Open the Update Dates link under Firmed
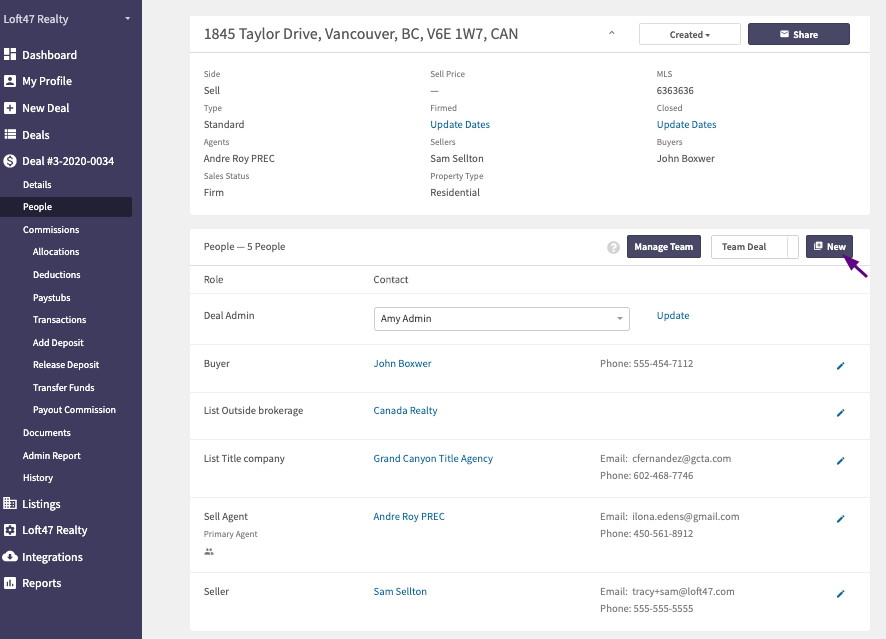Screen dimensions: 886x639 pyautogui.click(x=460, y=124)
